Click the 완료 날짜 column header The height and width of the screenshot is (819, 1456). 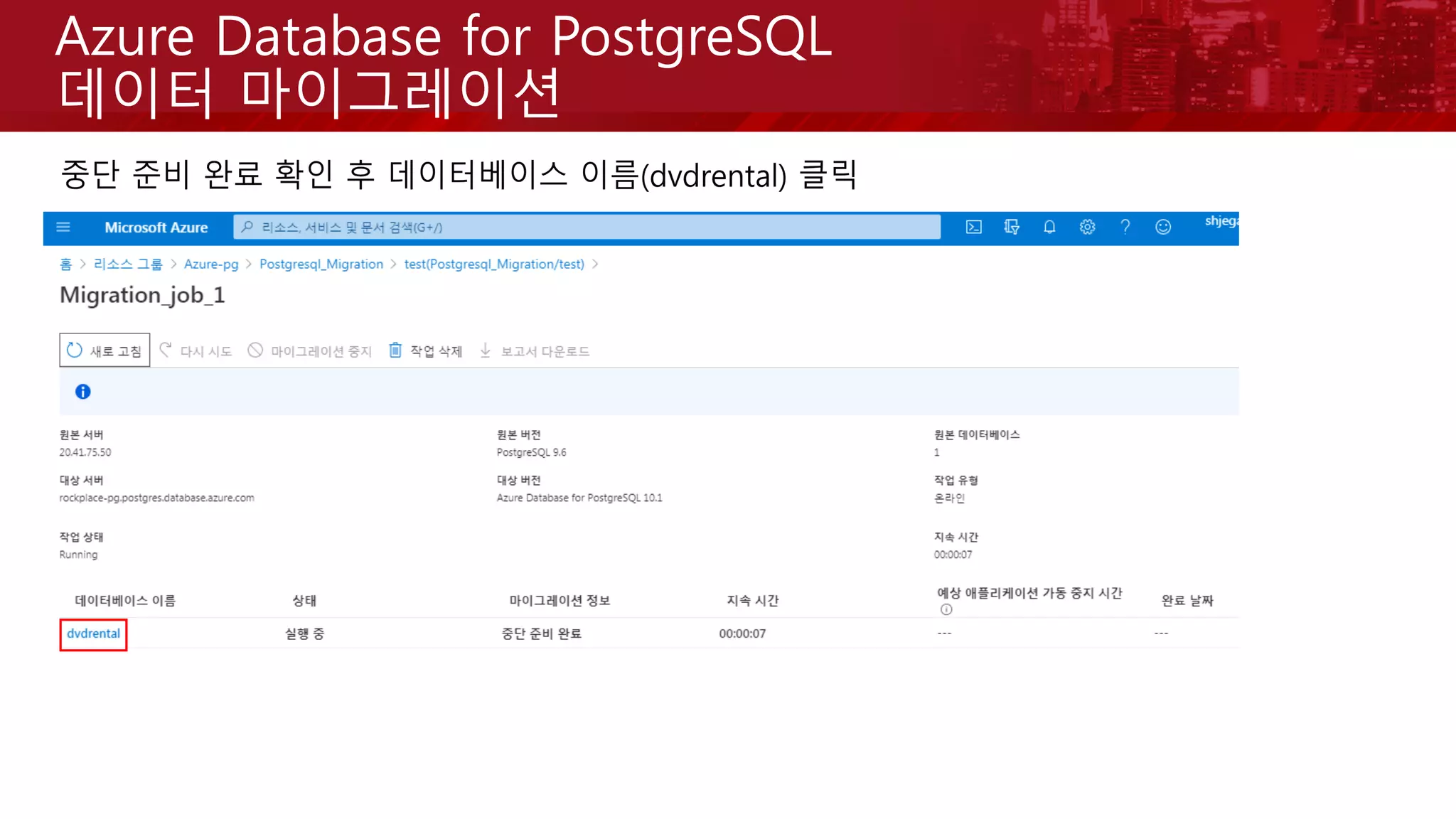(x=1187, y=601)
